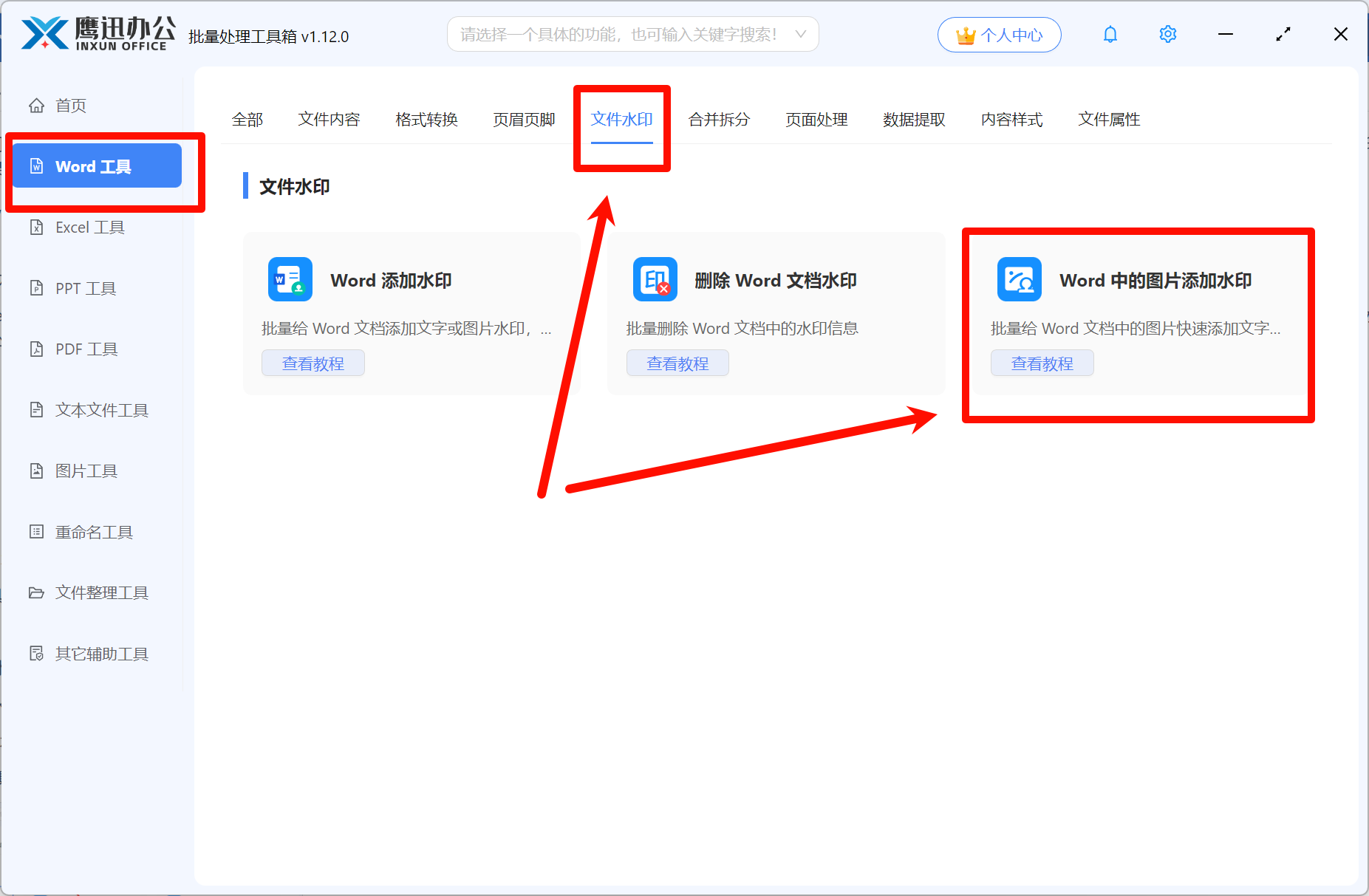Select 其它辅助工具 at sidebar bottom
Image resolution: width=1369 pixels, height=896 pixels.
pos(100,653)
